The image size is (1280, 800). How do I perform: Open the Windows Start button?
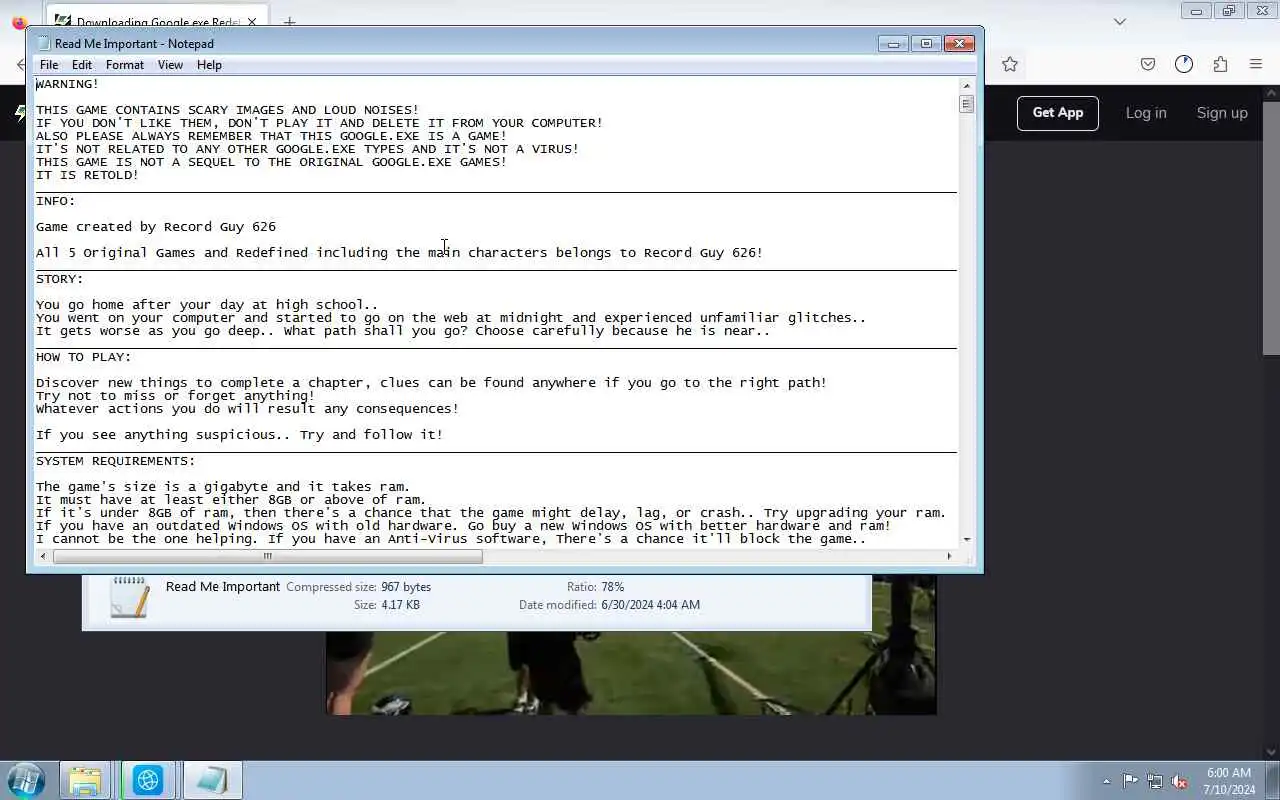pyautogui.click(x=26, y=780)
